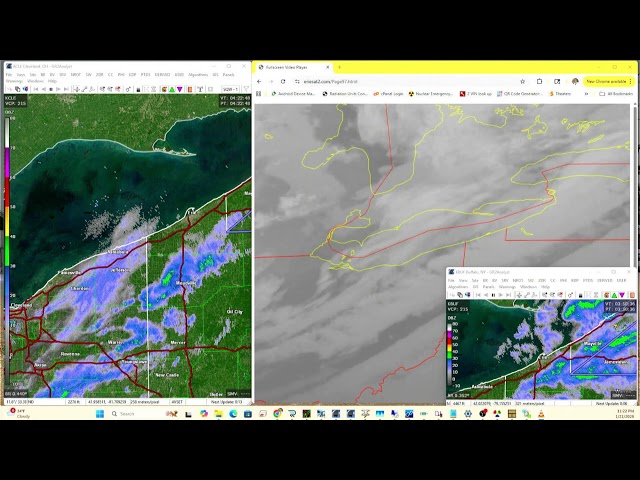The width and height of the screenshot is (640, 480).
Task: Open the 2 VIN look up bookmark
Action: click(x=476, y=93)
